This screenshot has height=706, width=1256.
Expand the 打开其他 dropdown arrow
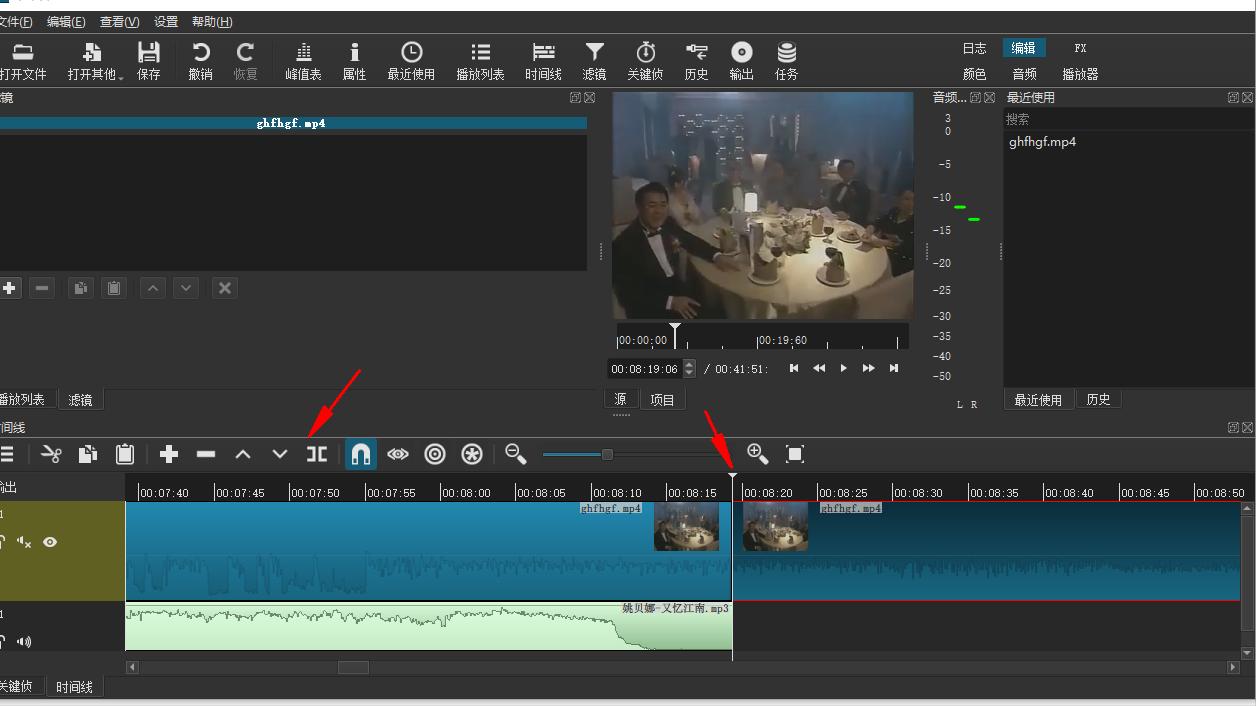(121, 77)
